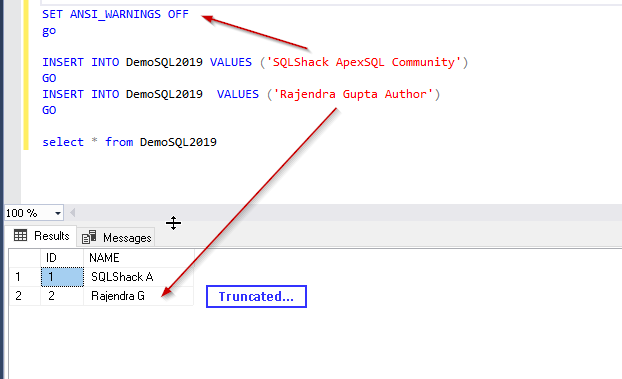Switch to the Results tab

41,236
